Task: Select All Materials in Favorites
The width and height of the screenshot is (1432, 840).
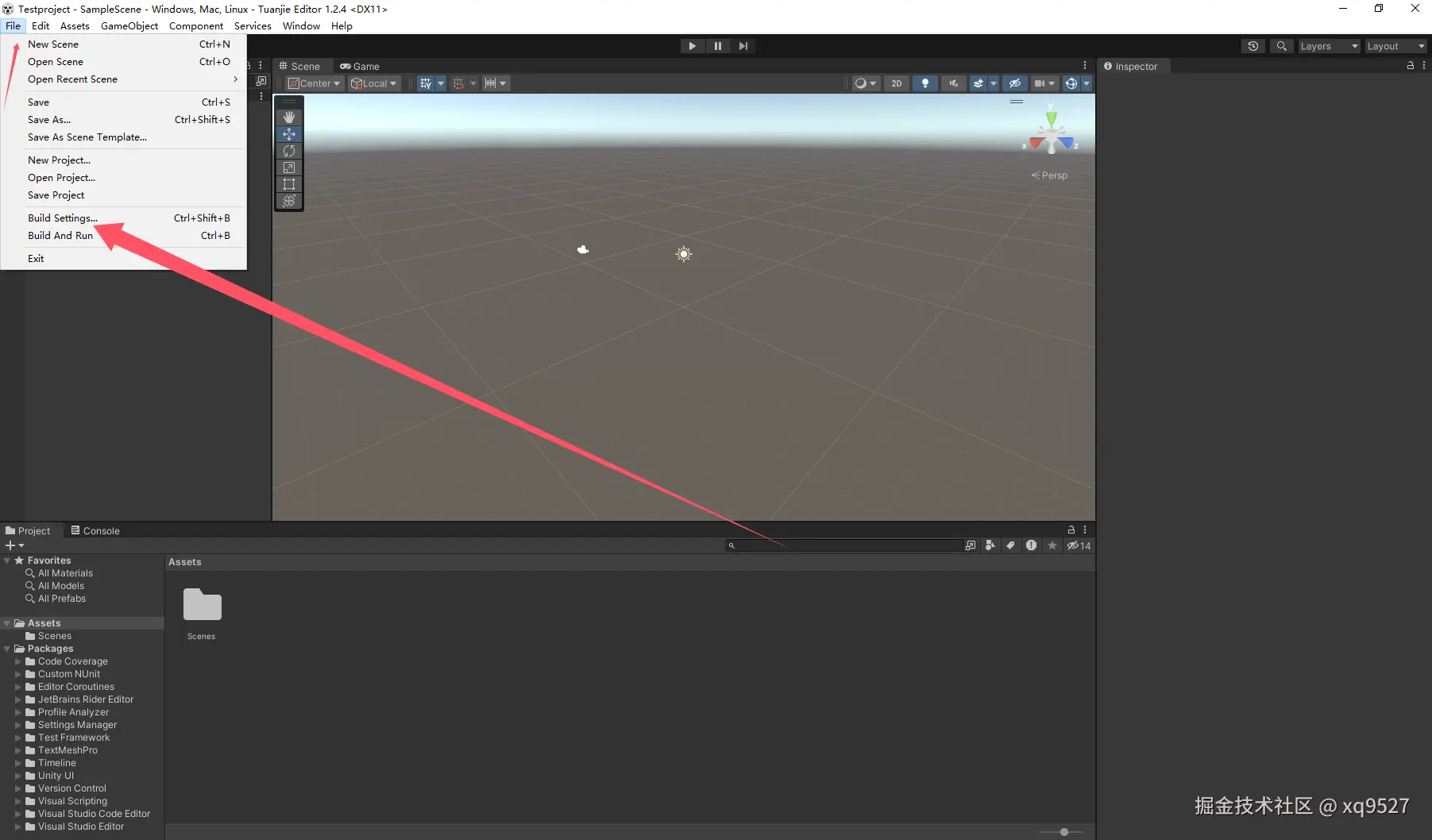Action: [65, 573]
